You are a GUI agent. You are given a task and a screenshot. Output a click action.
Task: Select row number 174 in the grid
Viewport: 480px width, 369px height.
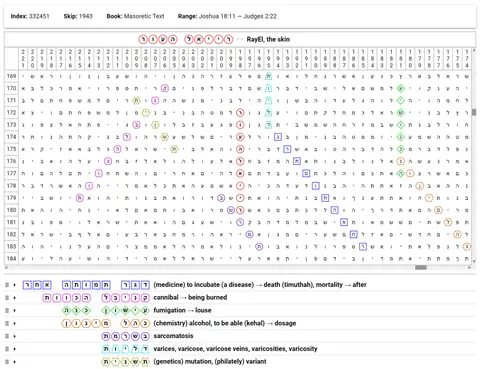pos(11,137)
